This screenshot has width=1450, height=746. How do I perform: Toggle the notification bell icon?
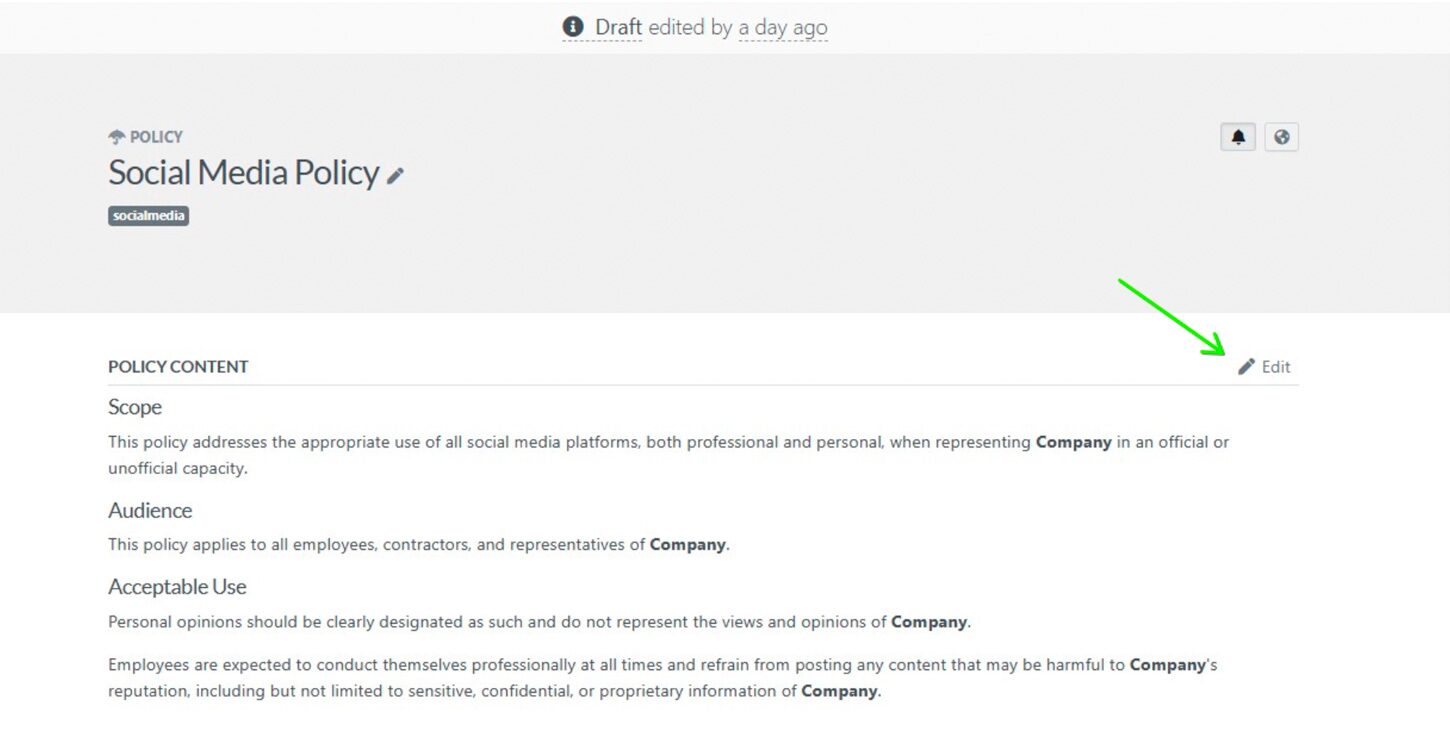(x=1238, y=137)
